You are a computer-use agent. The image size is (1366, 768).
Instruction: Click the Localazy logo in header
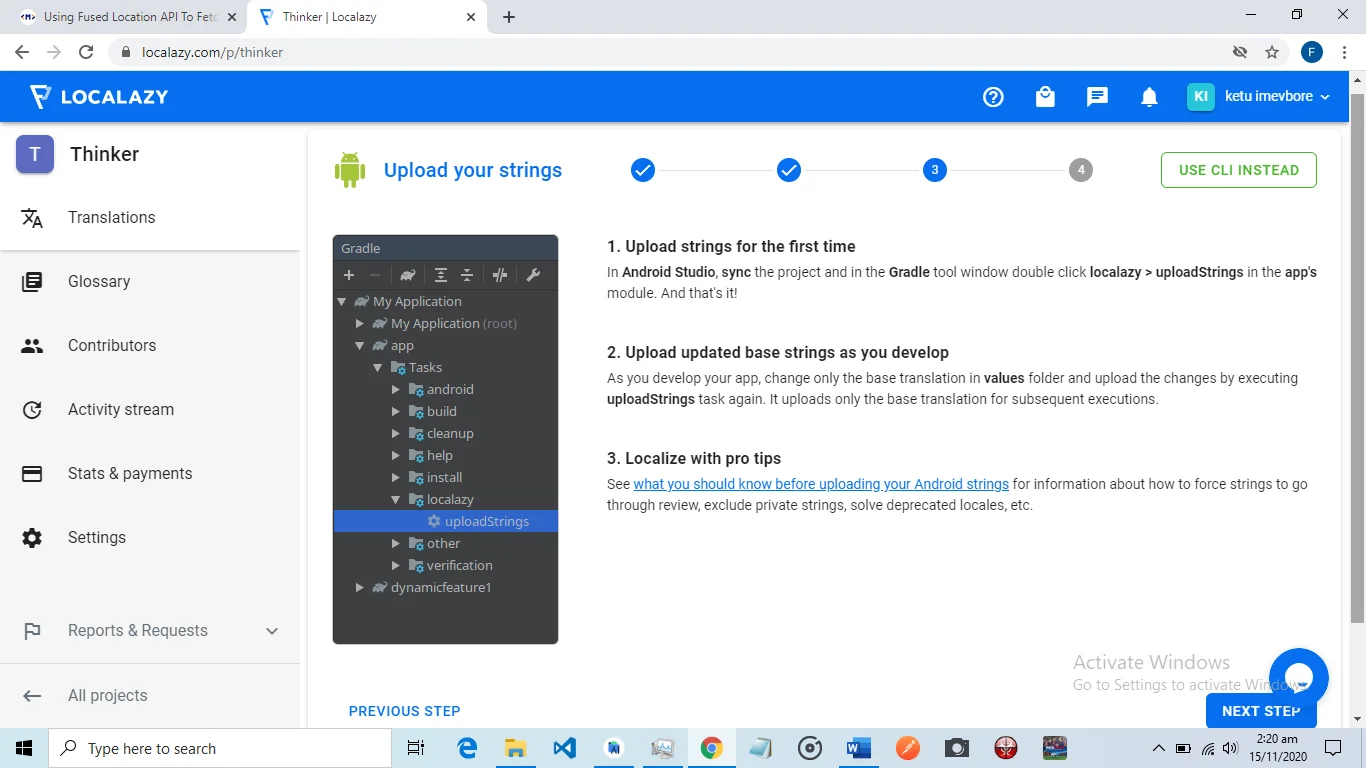point(98,97)
